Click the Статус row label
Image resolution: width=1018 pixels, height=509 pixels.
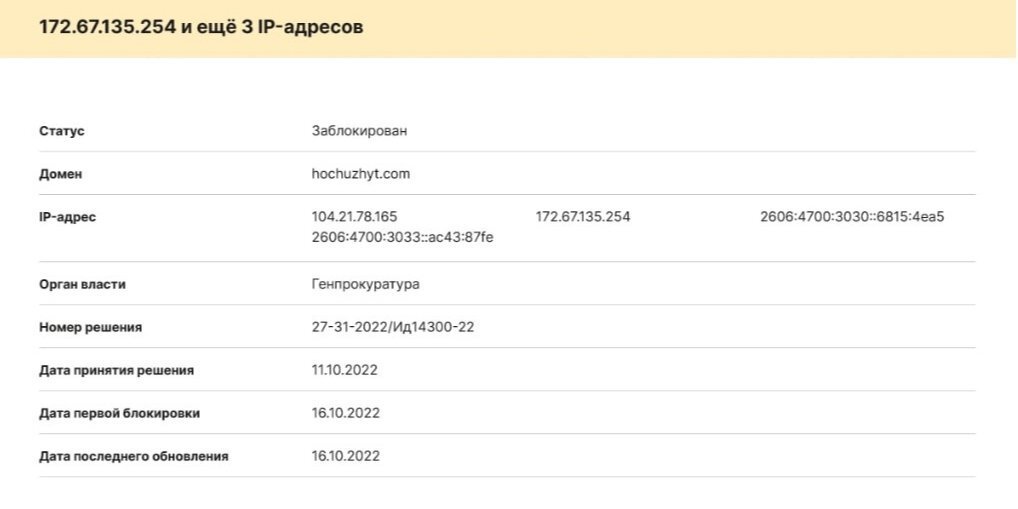[62, 131]
